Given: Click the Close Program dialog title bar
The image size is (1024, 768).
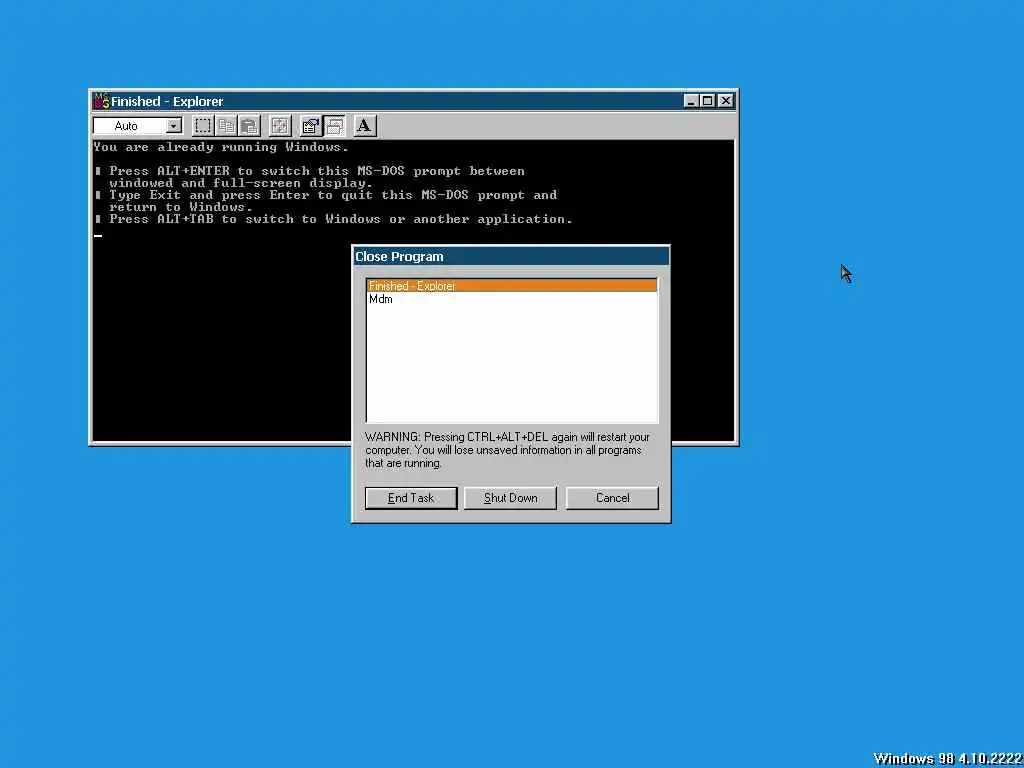Looking at the screenshot, I should pyautogui.click(x=511, y=257).
